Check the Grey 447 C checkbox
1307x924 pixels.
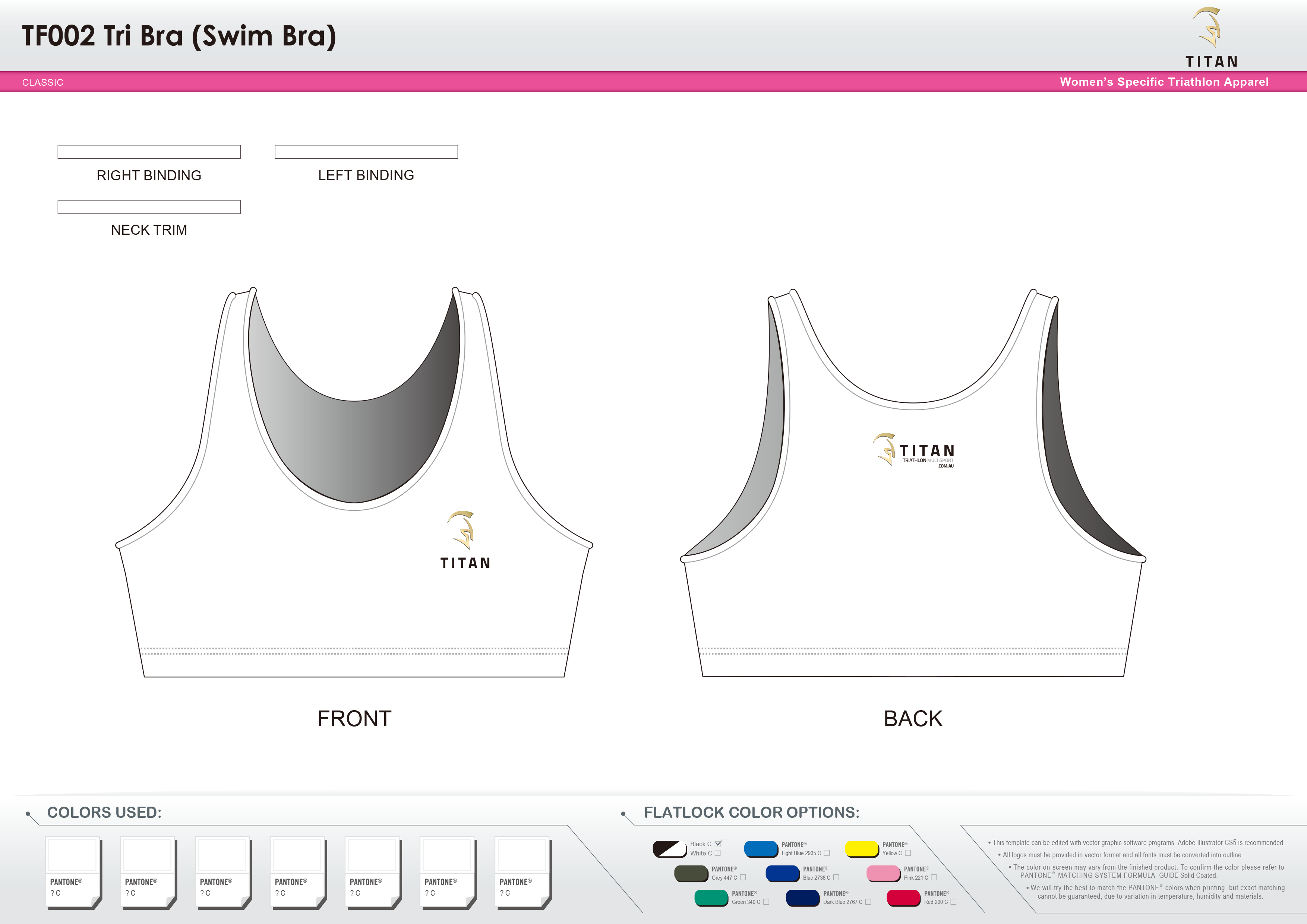[744, 877]
